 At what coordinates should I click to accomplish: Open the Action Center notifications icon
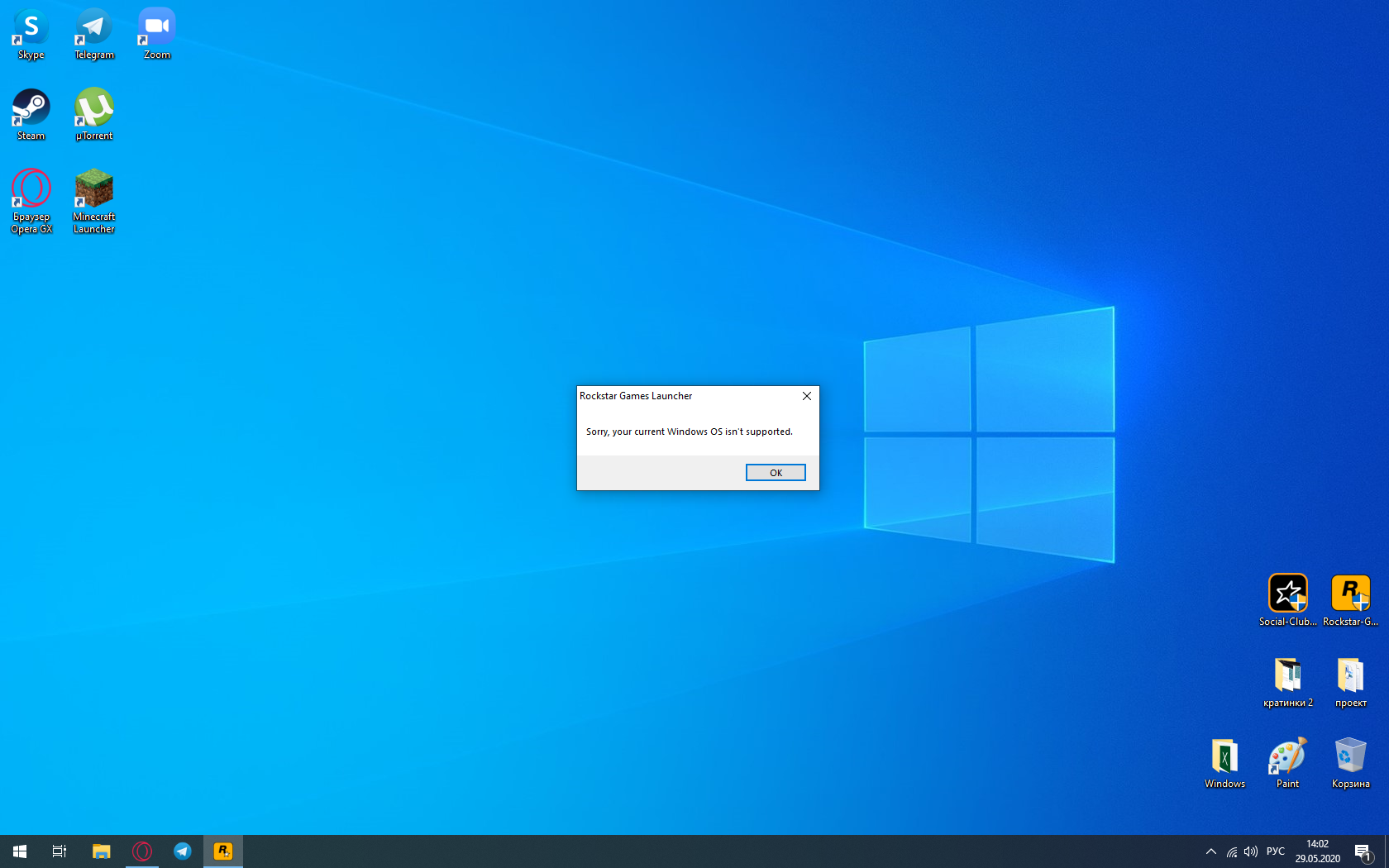click(1363, 851)
